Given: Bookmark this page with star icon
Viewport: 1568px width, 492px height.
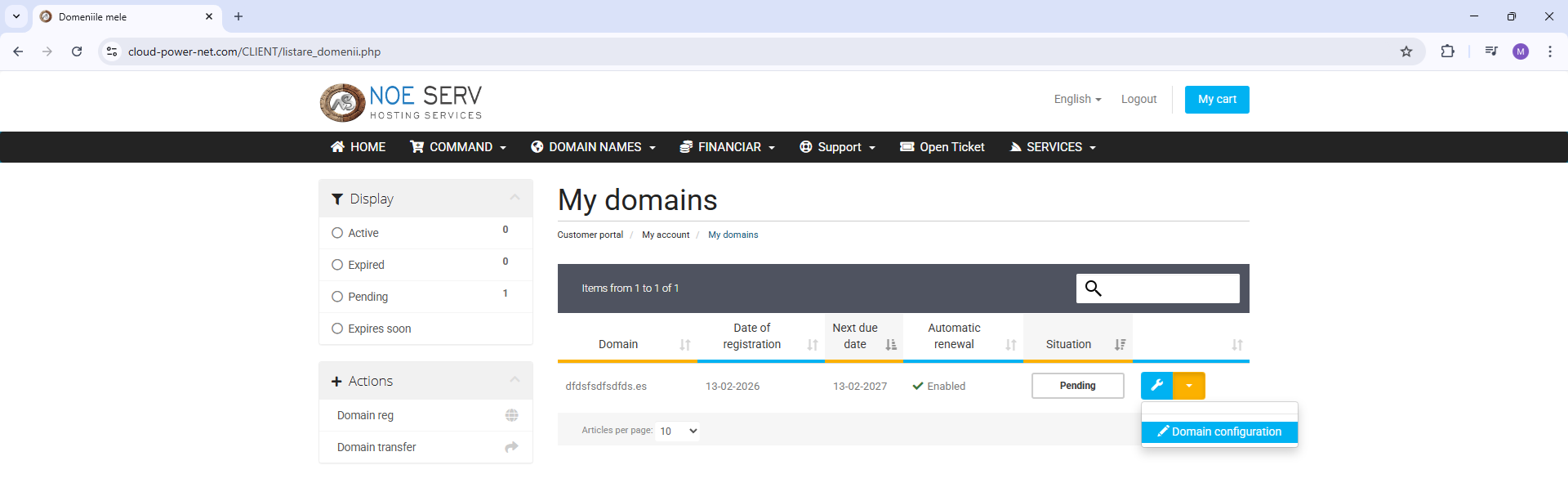Looking at the screenshot, I should coord(1406,51).
